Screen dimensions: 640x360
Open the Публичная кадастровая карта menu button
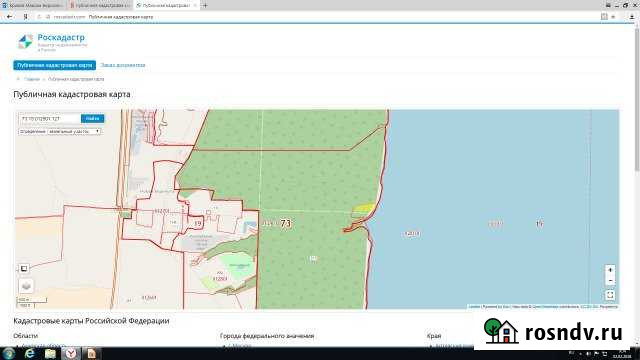(54, 65)
